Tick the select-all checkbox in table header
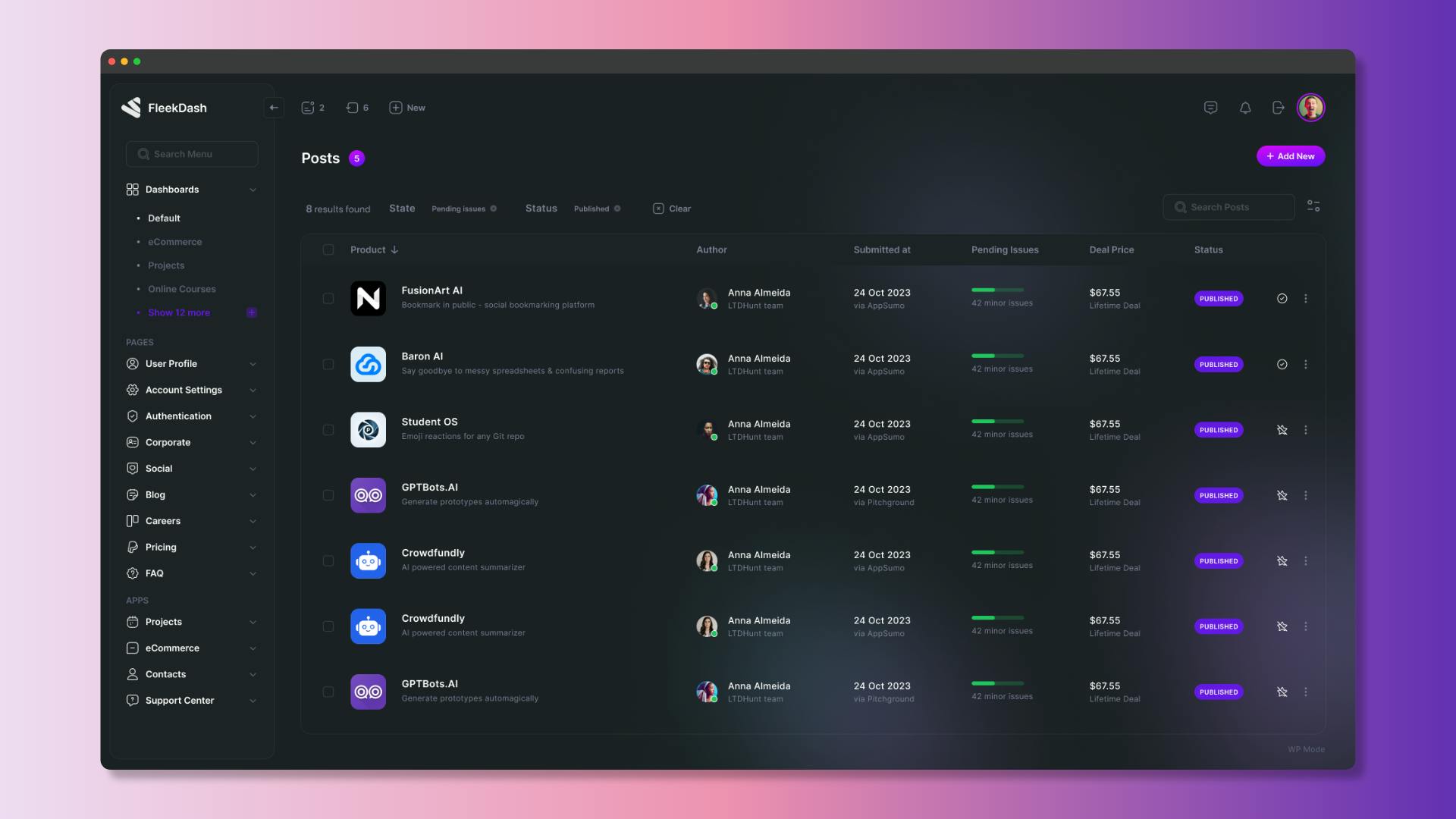Image resolution: width=1456 pixels, height=819 pixels. (x=328, y=250)
